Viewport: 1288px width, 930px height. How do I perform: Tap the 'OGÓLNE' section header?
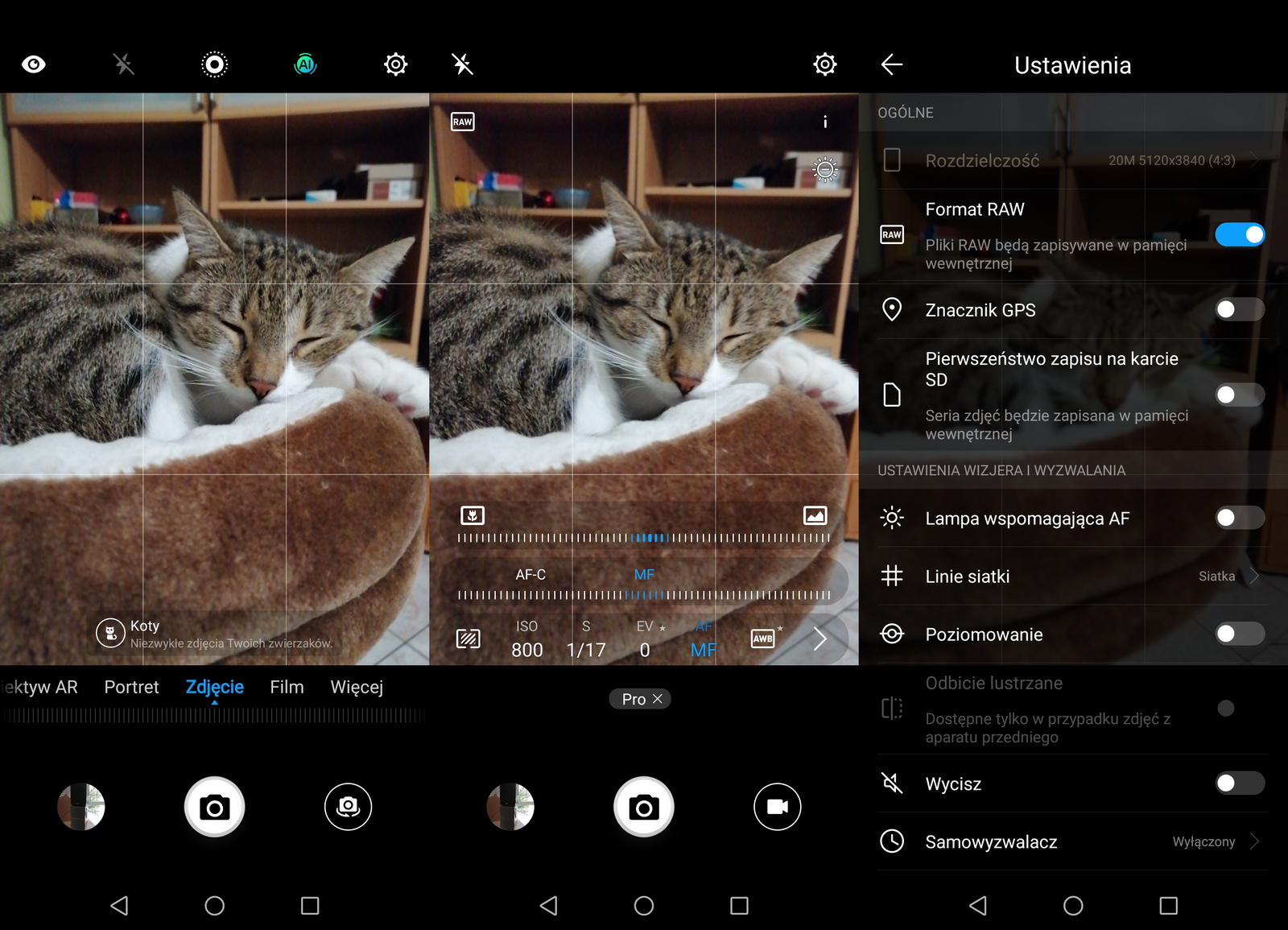[x=906, y=113]
